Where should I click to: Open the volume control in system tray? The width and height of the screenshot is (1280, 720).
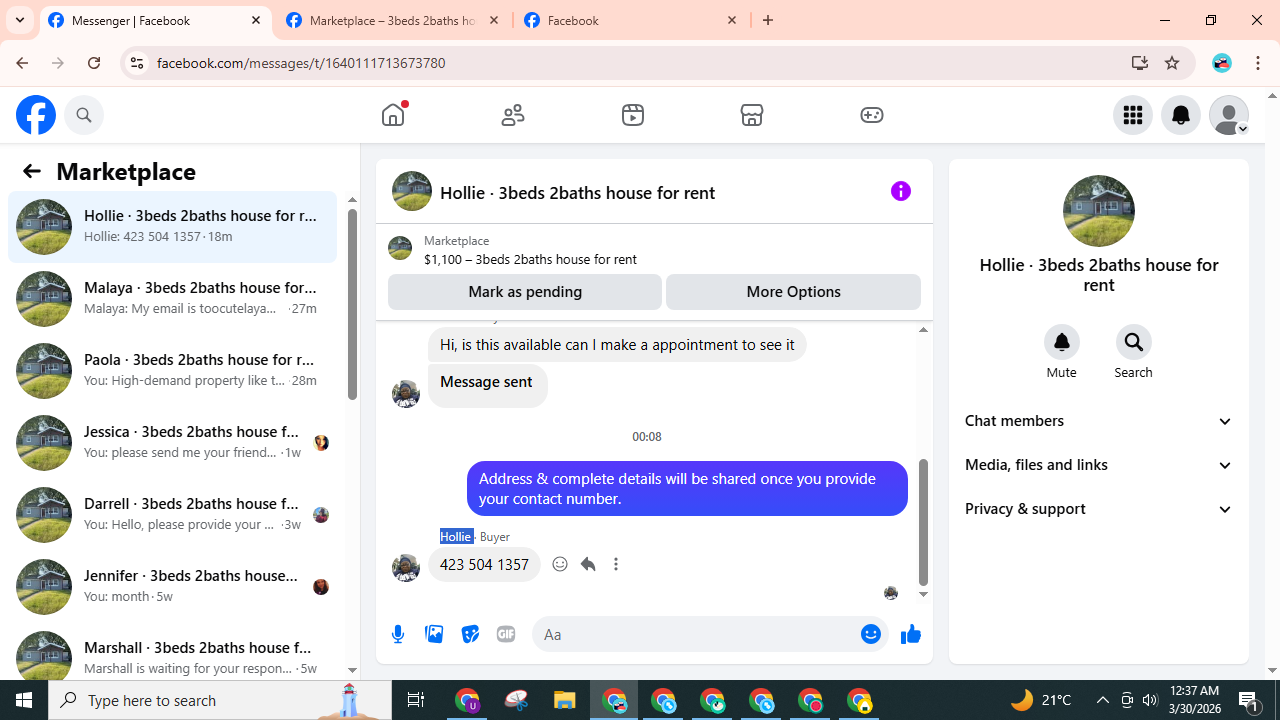(1150, 700)
